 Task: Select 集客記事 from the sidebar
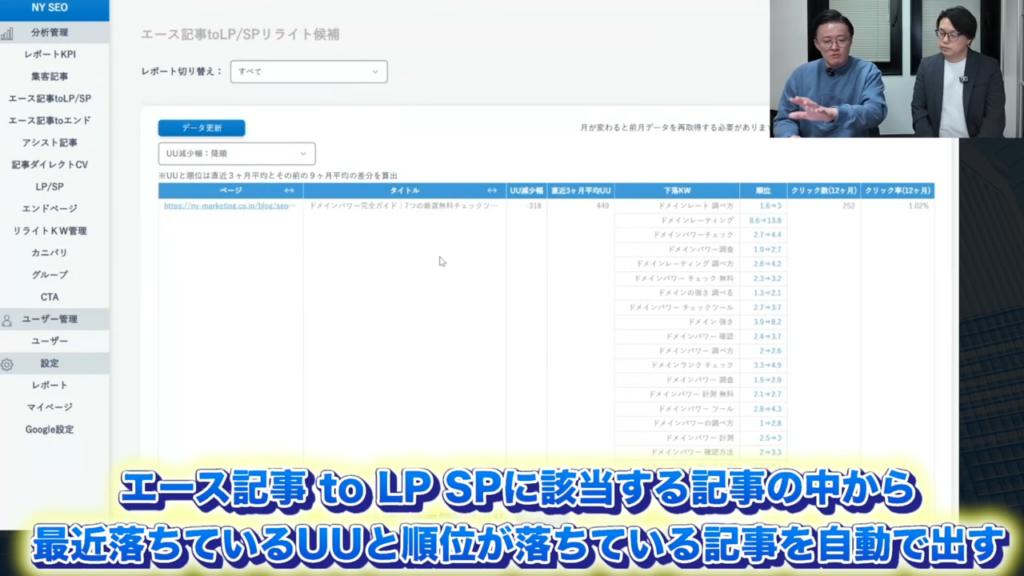49,77
